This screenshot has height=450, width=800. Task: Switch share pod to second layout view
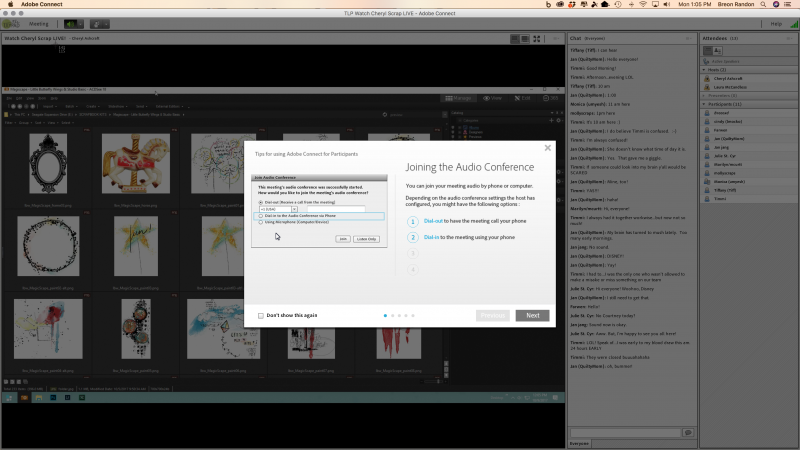(525, 39)
